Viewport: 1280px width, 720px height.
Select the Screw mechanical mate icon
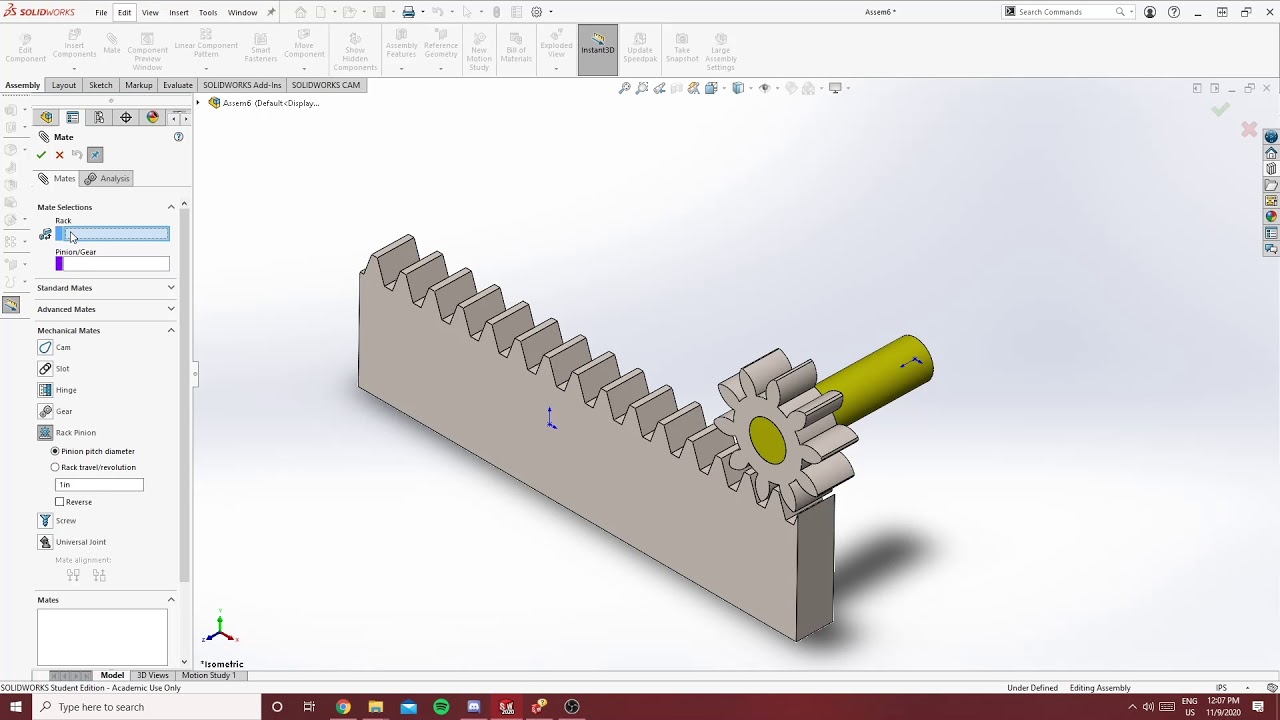(45, 520)
